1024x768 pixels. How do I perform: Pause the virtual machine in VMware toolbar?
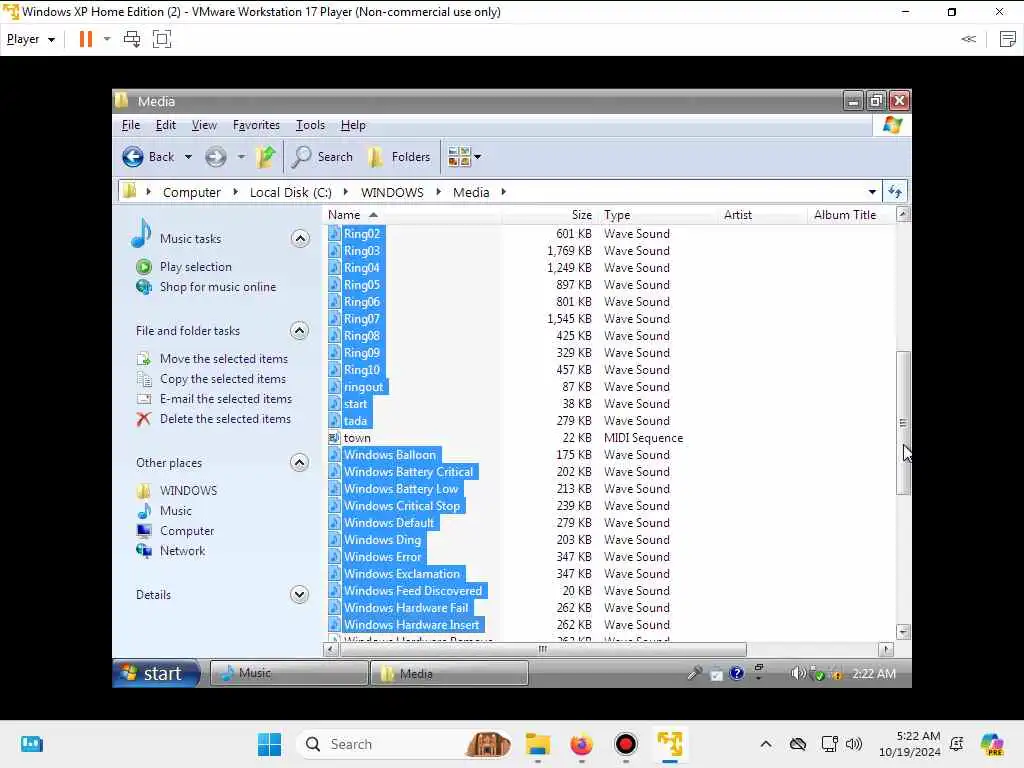86,39
